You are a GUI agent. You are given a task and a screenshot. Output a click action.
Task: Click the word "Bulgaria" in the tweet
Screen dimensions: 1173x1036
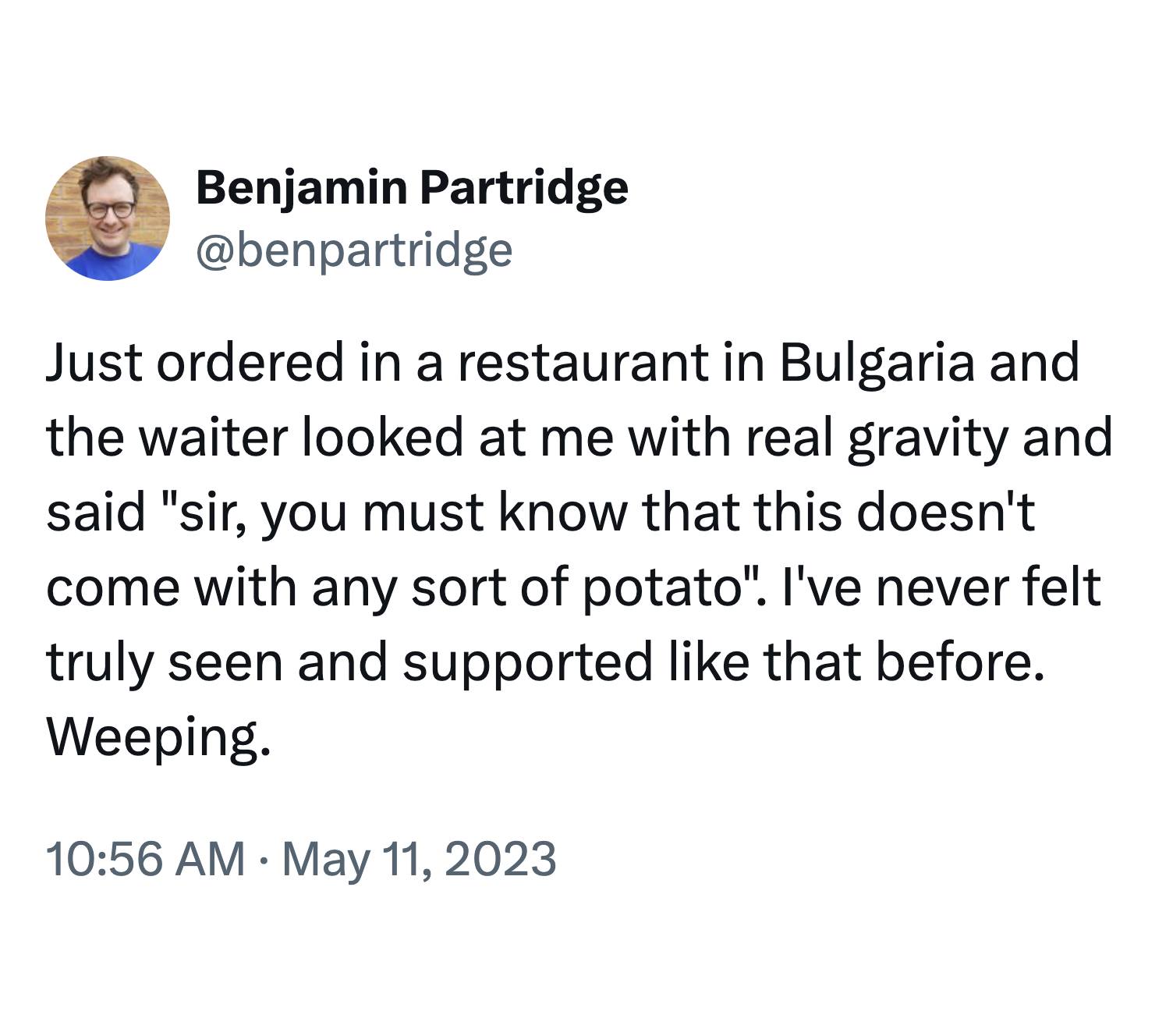(x=876, y=363)
